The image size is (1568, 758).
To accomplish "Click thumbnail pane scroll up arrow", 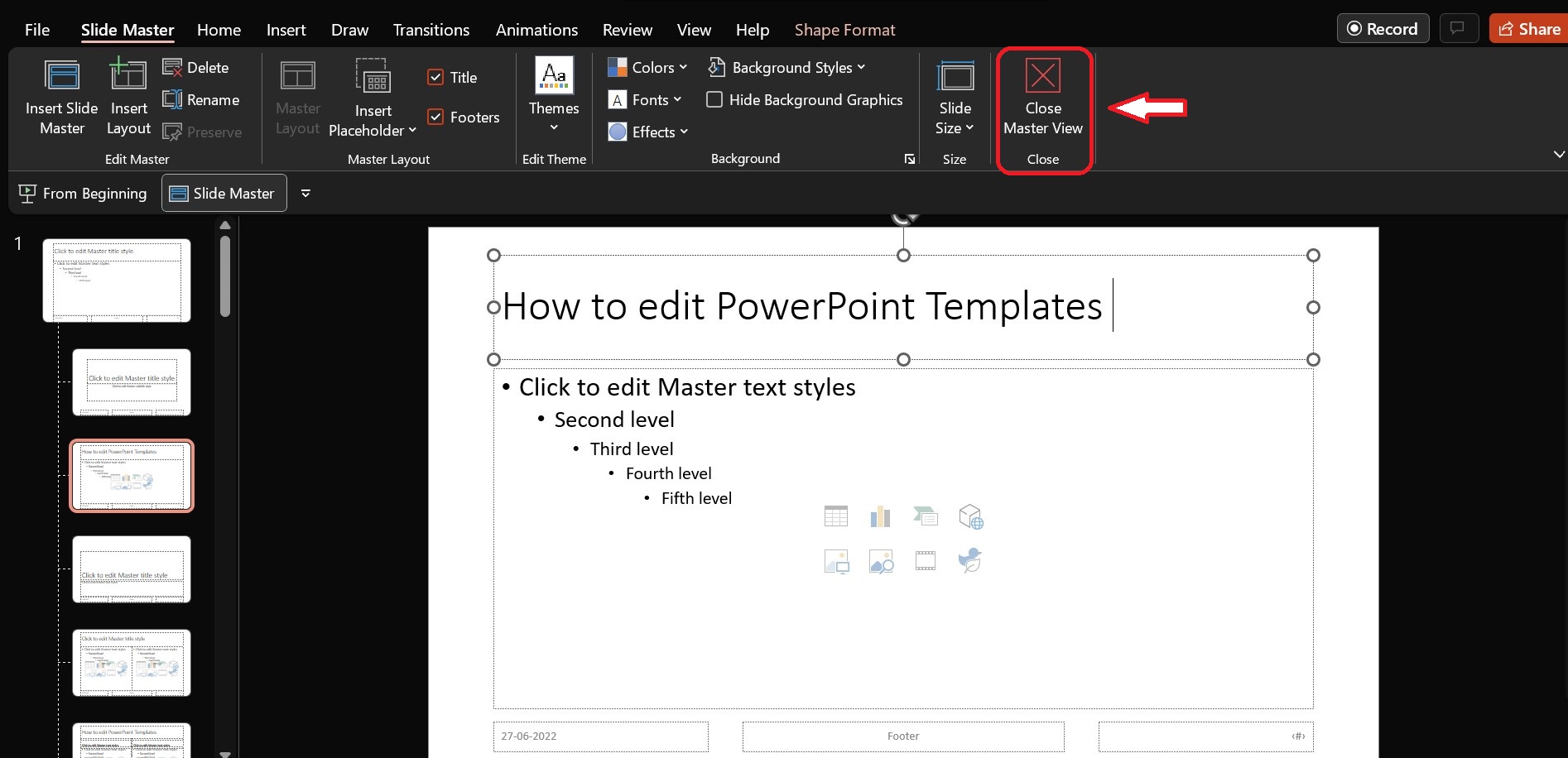I will point(225,225).
